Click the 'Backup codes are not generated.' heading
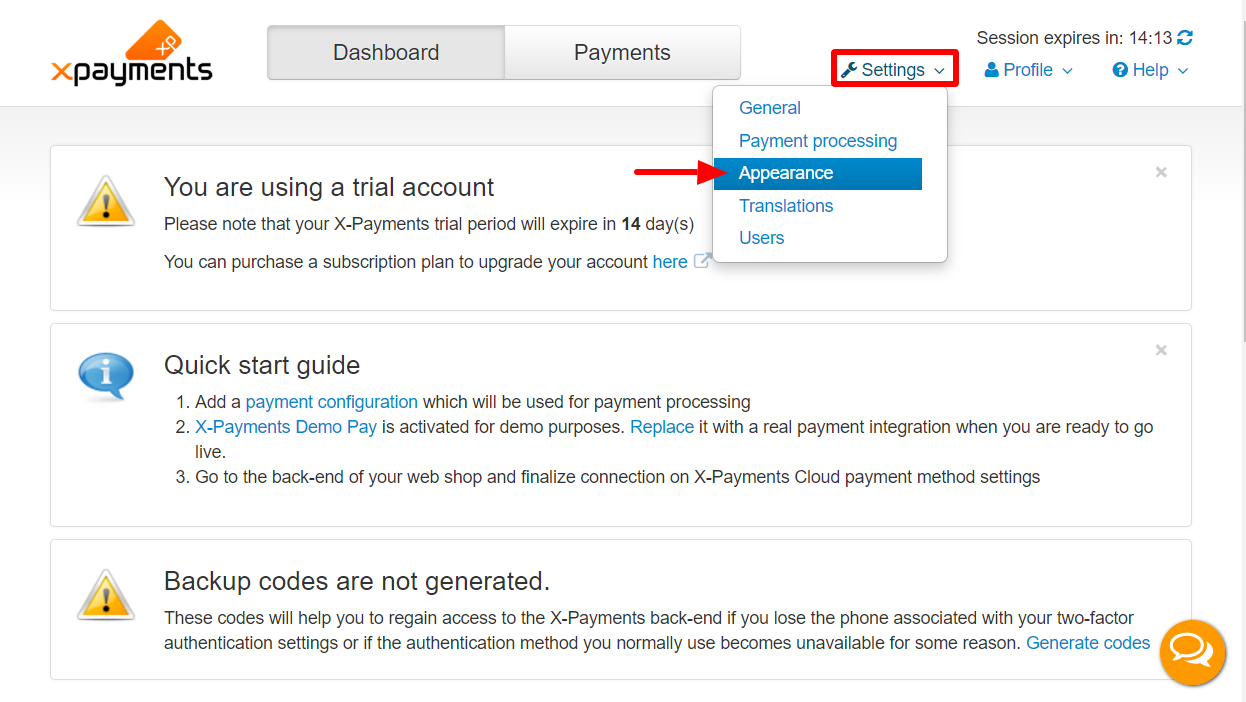1246x702 pixels. point(357,581)
